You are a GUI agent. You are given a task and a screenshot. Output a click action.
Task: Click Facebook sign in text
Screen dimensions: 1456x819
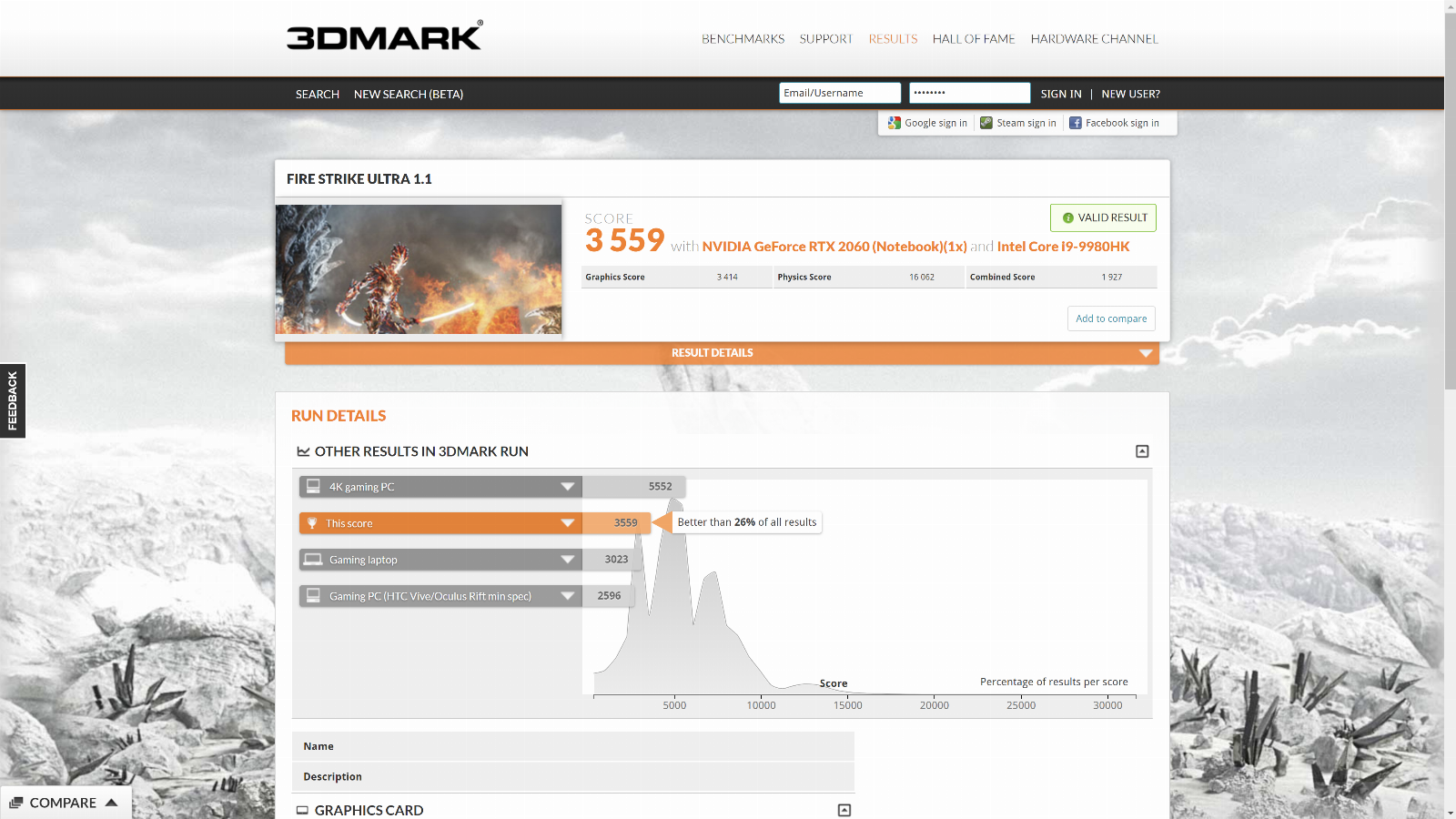click(1122, 123)
